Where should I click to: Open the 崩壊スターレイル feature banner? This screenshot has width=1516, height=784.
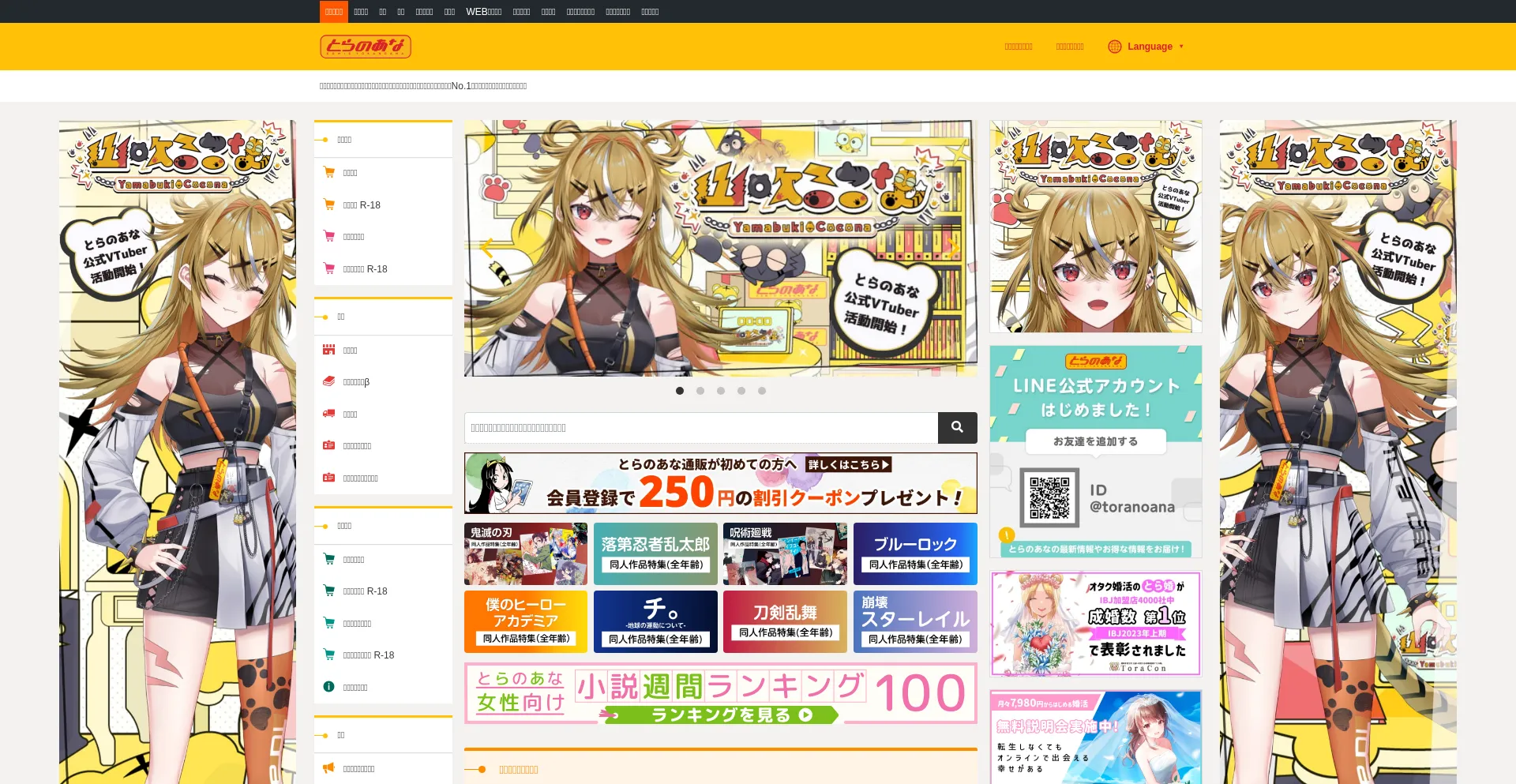[x=915, y=621]
